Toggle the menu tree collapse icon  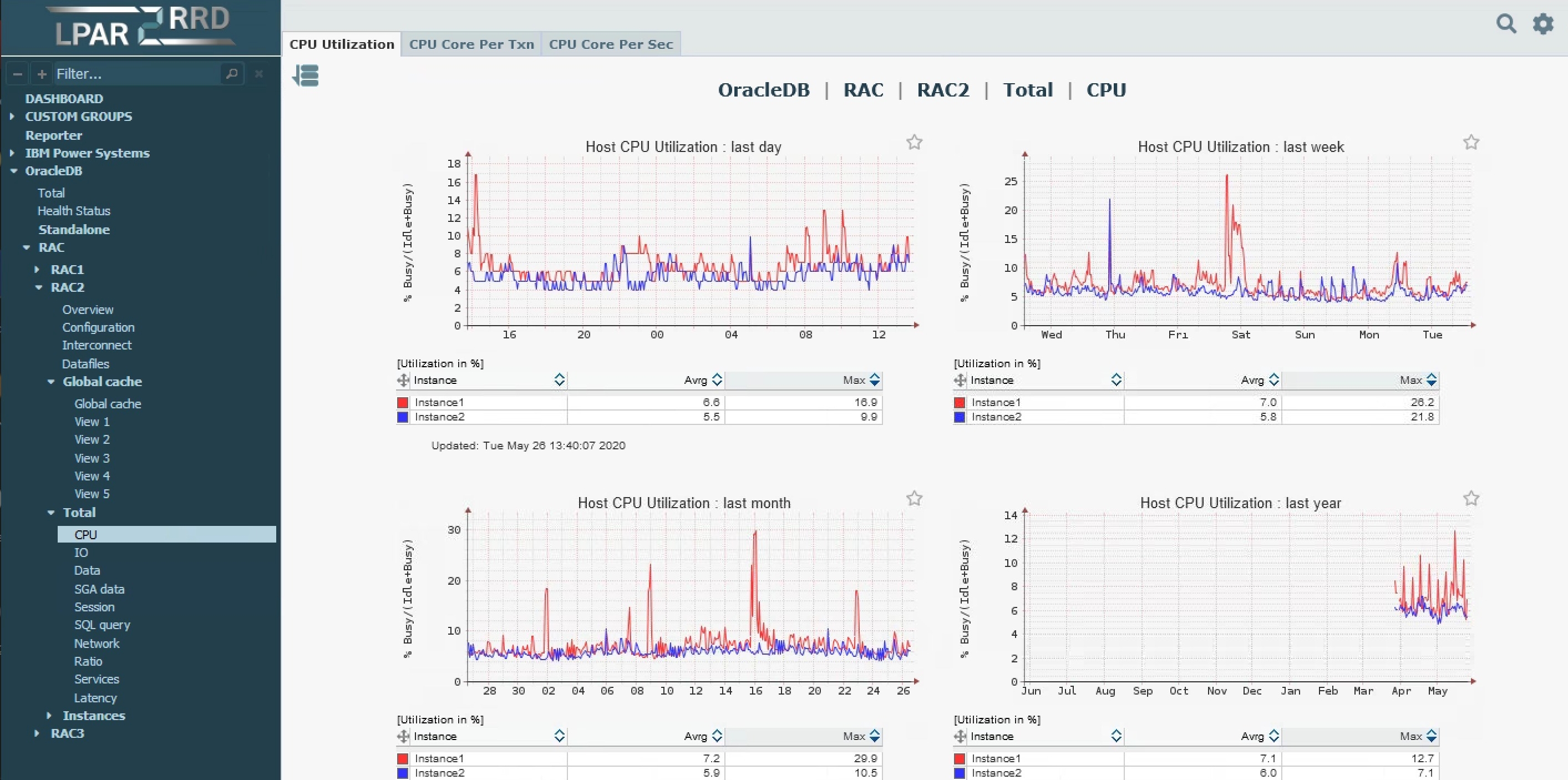[x=306, y=75]
